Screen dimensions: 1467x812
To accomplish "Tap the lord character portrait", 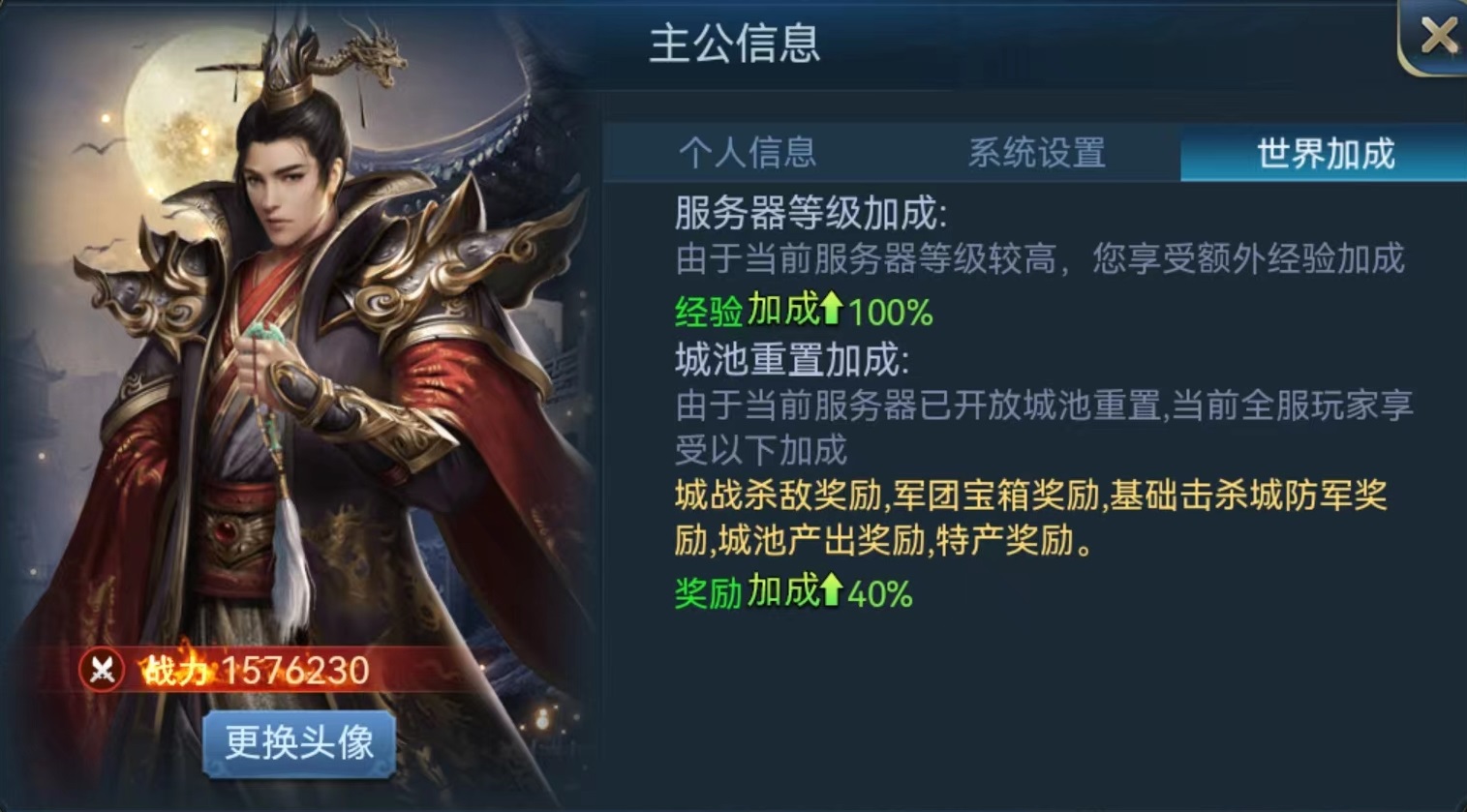I will coord(300,387).
